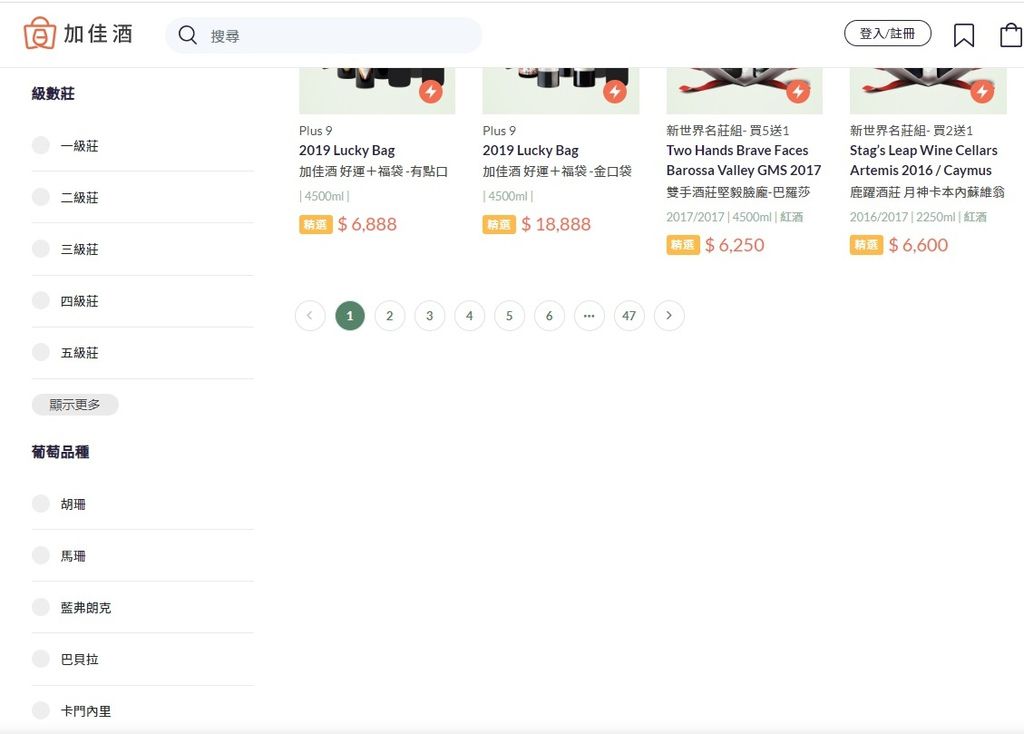The image size is (1024, 734).
Task: Click lightning icon on $6,888 Lucky Bag
Action: pos(431,91)
